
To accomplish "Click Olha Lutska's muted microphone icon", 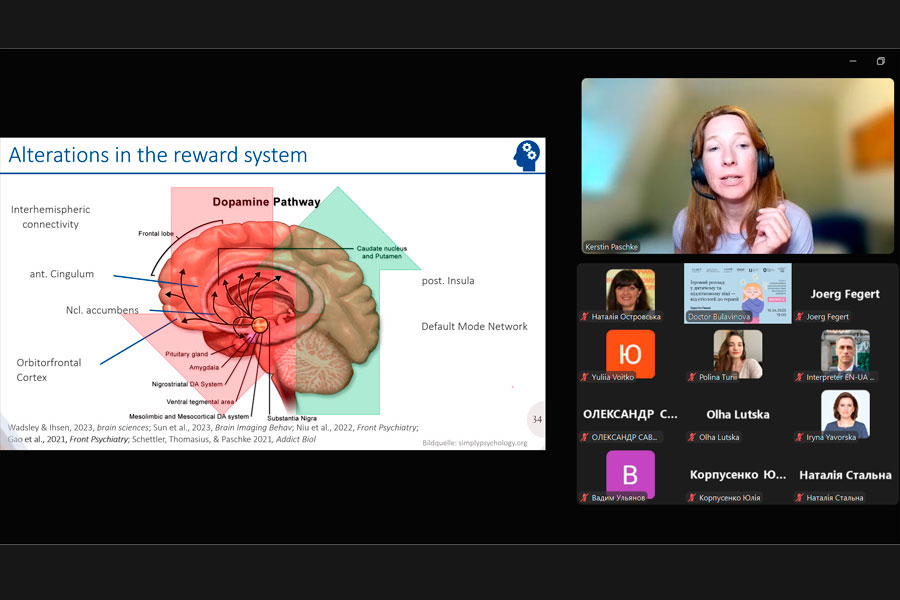I will coord(691,437).
